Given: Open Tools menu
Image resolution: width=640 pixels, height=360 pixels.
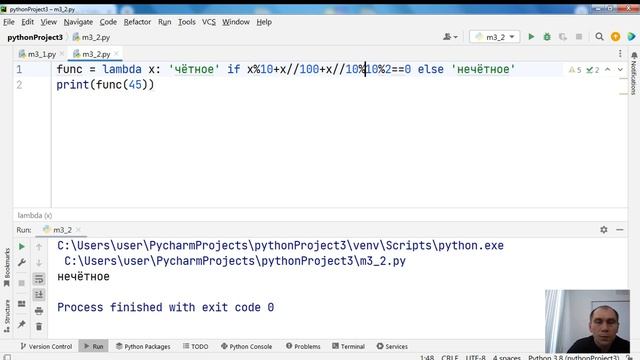Looking at the screenshot, I should tap(187, 22).
